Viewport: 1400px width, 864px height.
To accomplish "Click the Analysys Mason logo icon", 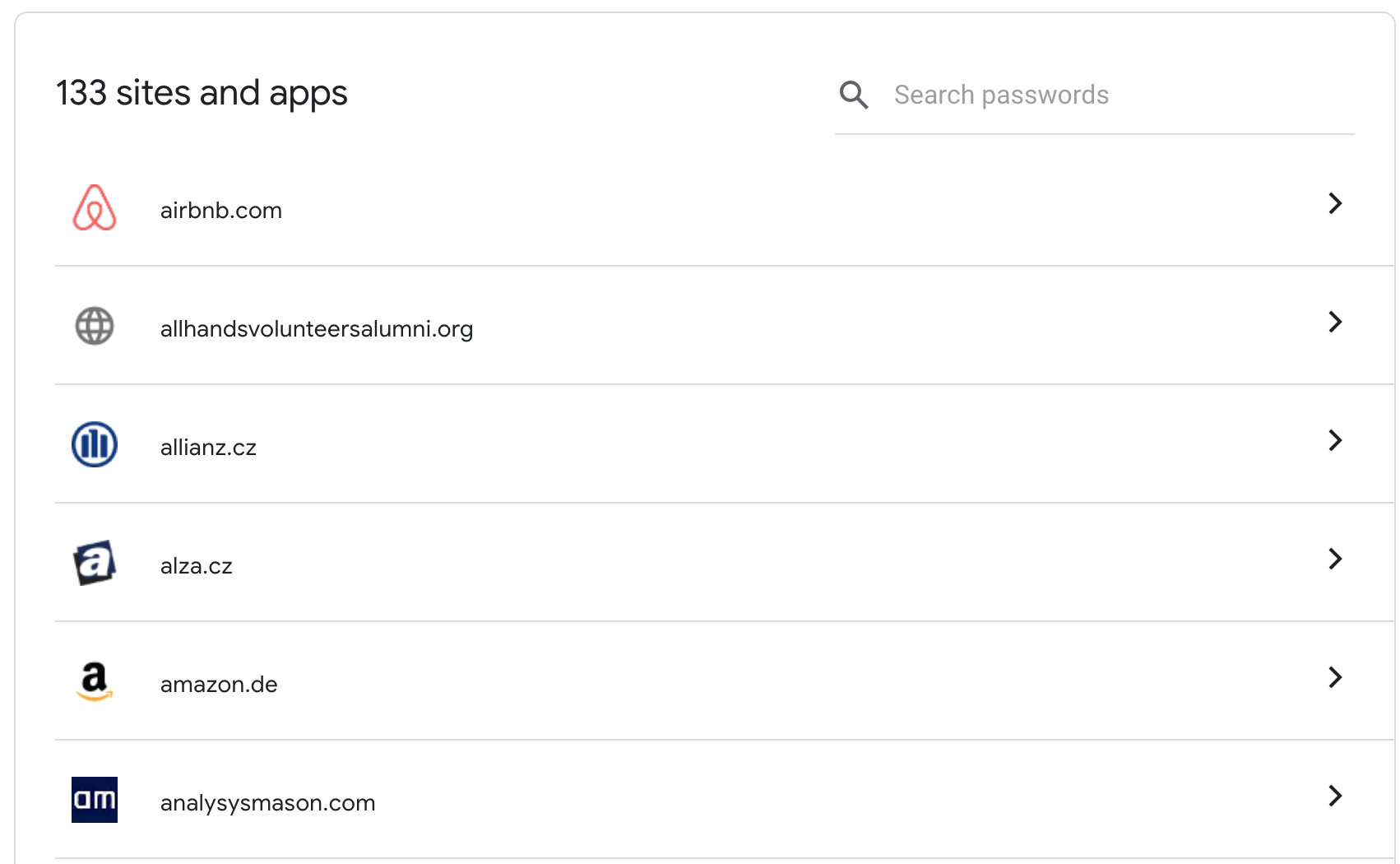I will coord(95,800).
